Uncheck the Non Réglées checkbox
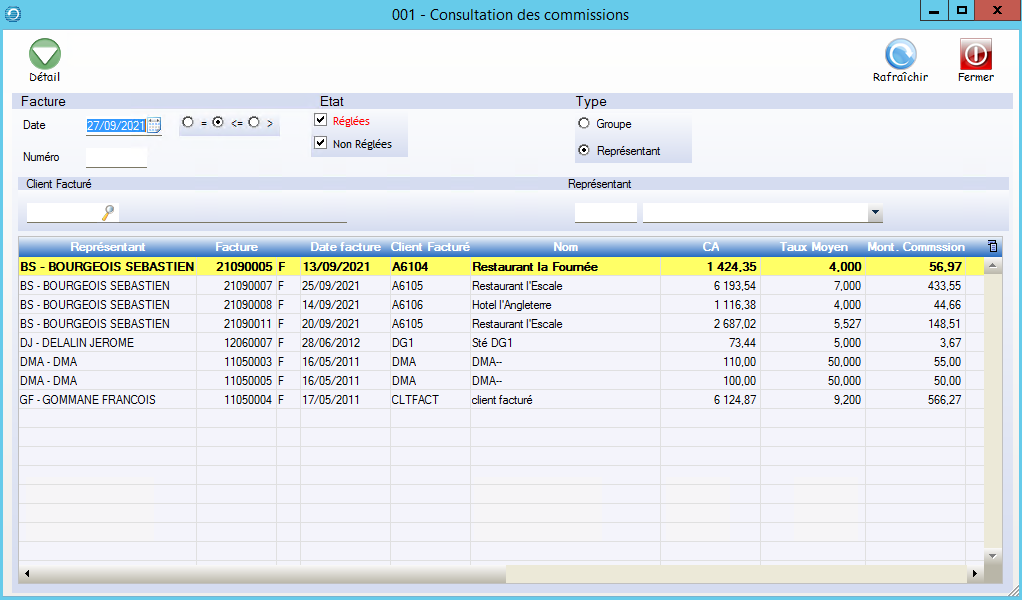The image size is (1022, 600). pyautogui.click(x=321, y=143)
